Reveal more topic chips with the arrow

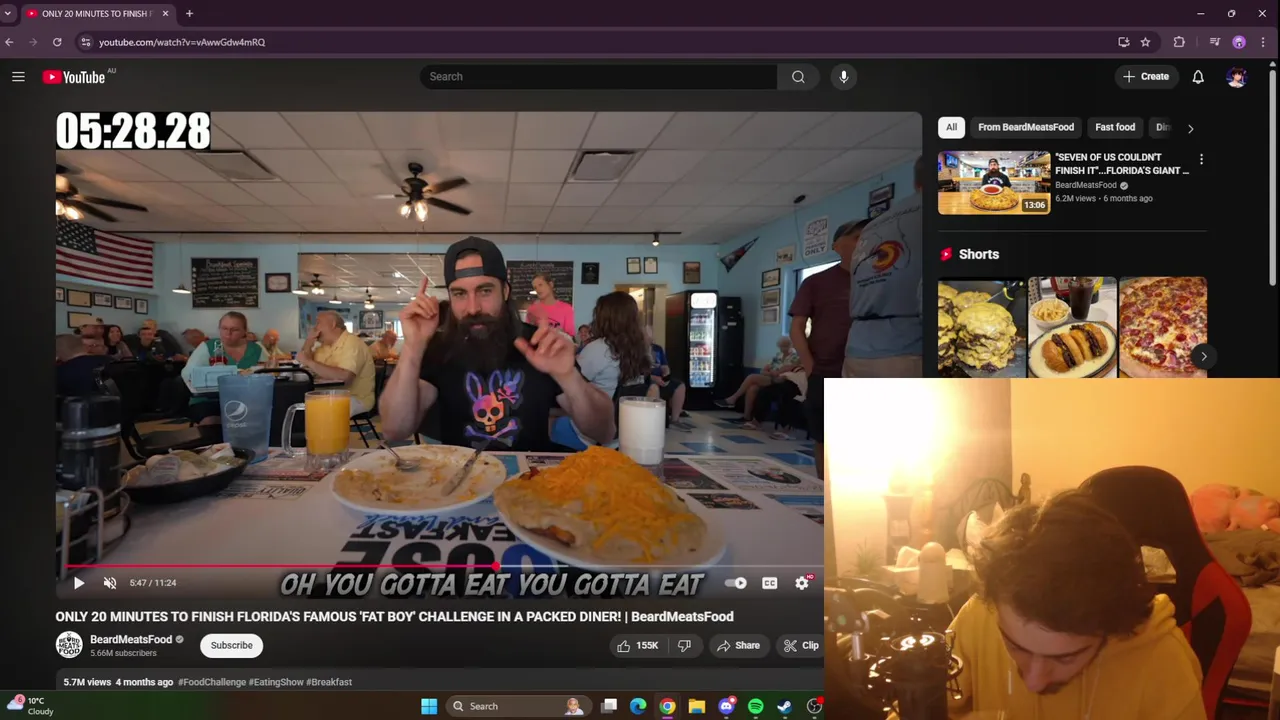click(1190, 128)
